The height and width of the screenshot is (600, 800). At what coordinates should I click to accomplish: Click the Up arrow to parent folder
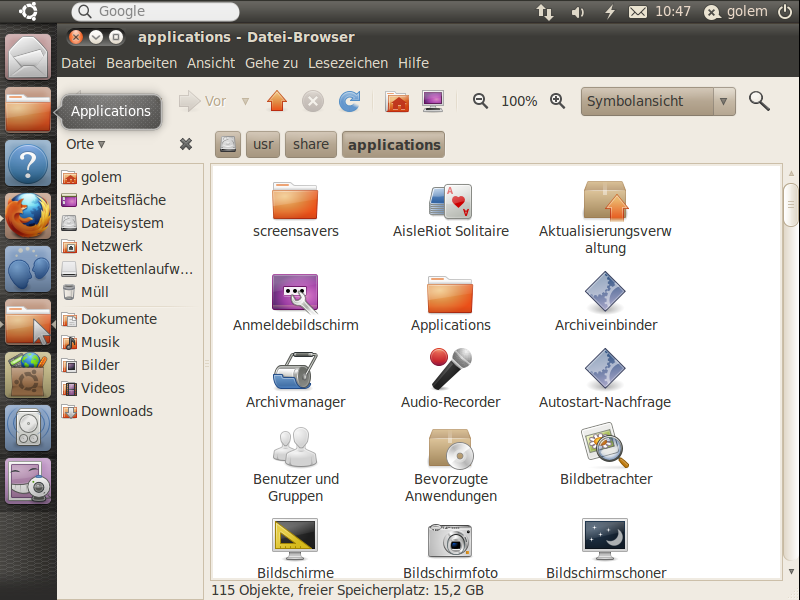point(277,101)
